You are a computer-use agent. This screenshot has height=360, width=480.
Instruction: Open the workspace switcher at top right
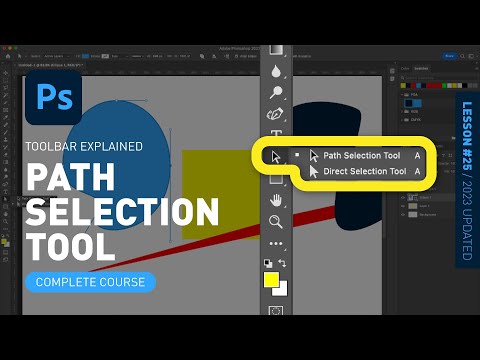[x=473, y=56]
